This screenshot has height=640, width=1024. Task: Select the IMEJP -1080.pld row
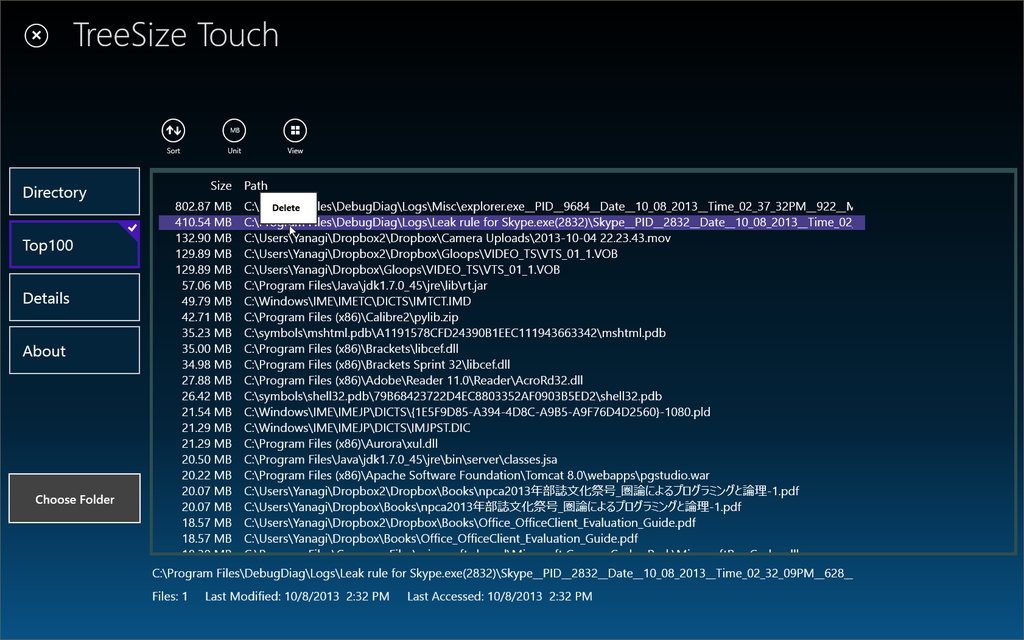point(511,412)
